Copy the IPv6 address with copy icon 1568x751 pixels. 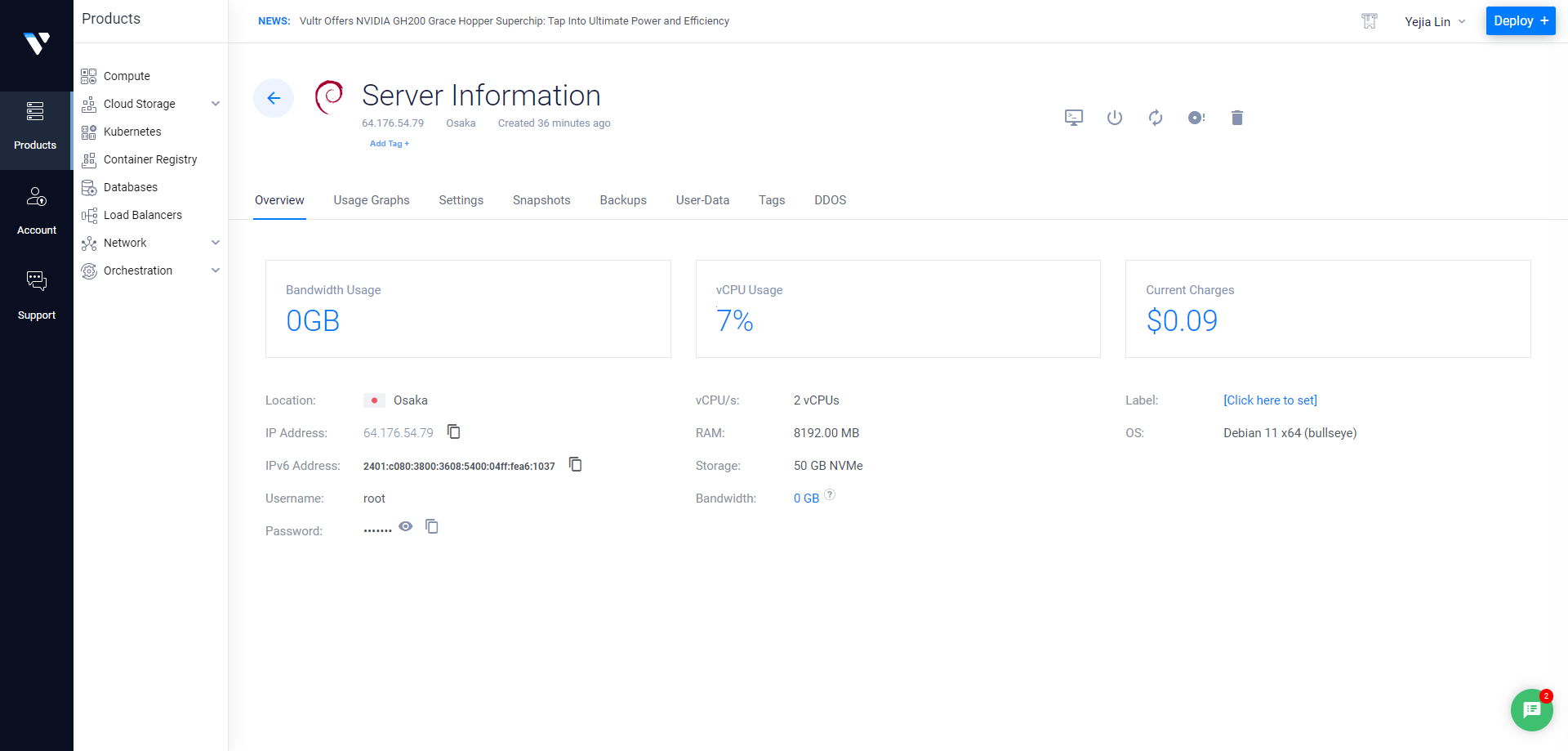tap(576, 464)
